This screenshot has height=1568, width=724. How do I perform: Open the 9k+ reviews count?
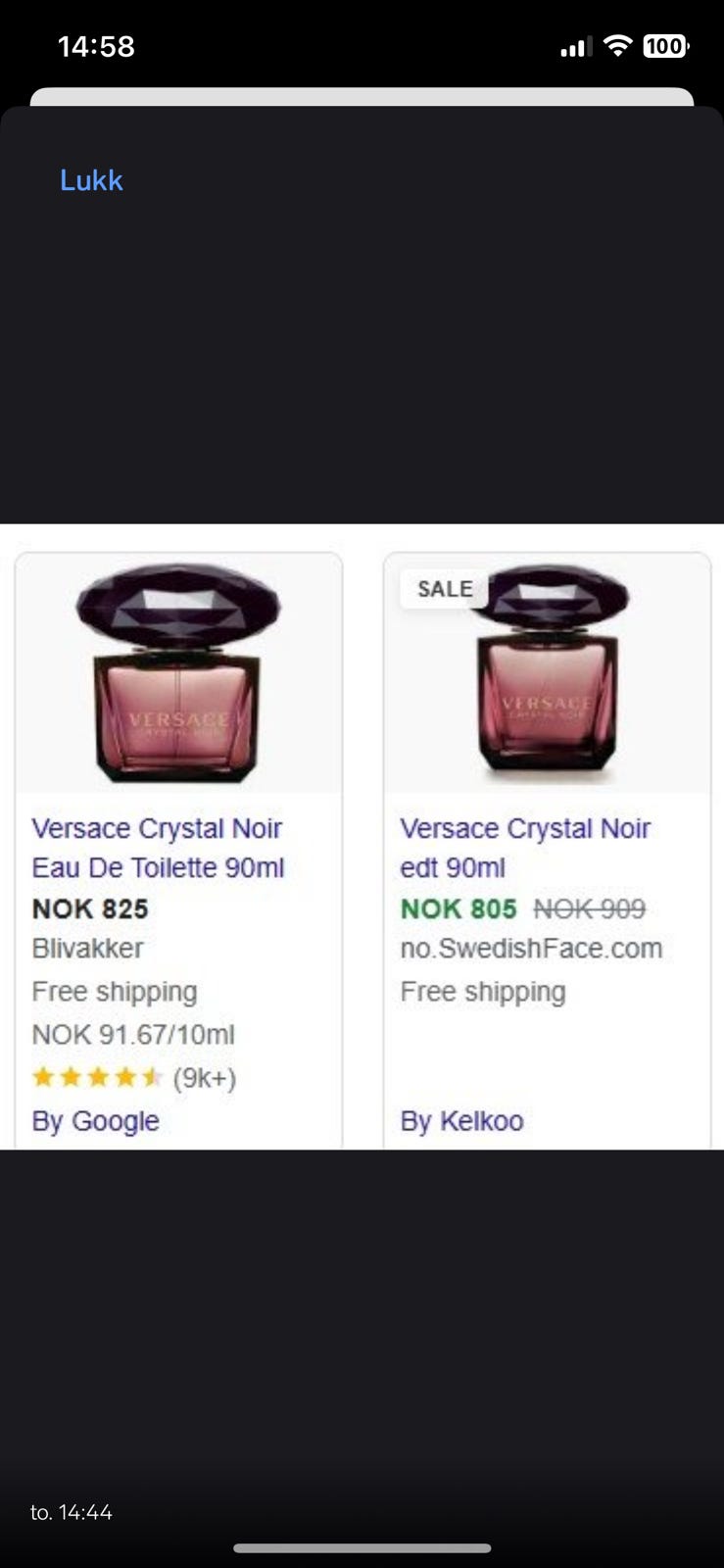pos(205,1078)
